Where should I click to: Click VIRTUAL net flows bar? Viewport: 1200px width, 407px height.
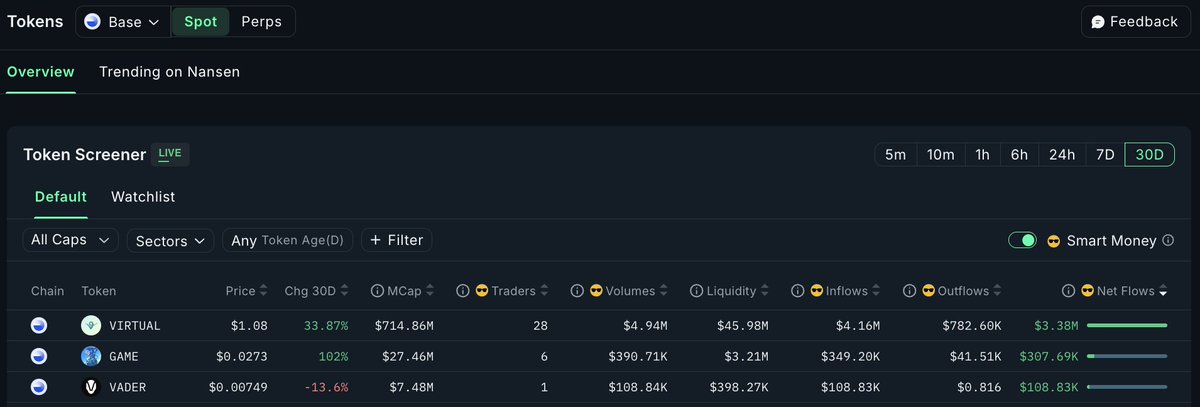coord(1127,325)
